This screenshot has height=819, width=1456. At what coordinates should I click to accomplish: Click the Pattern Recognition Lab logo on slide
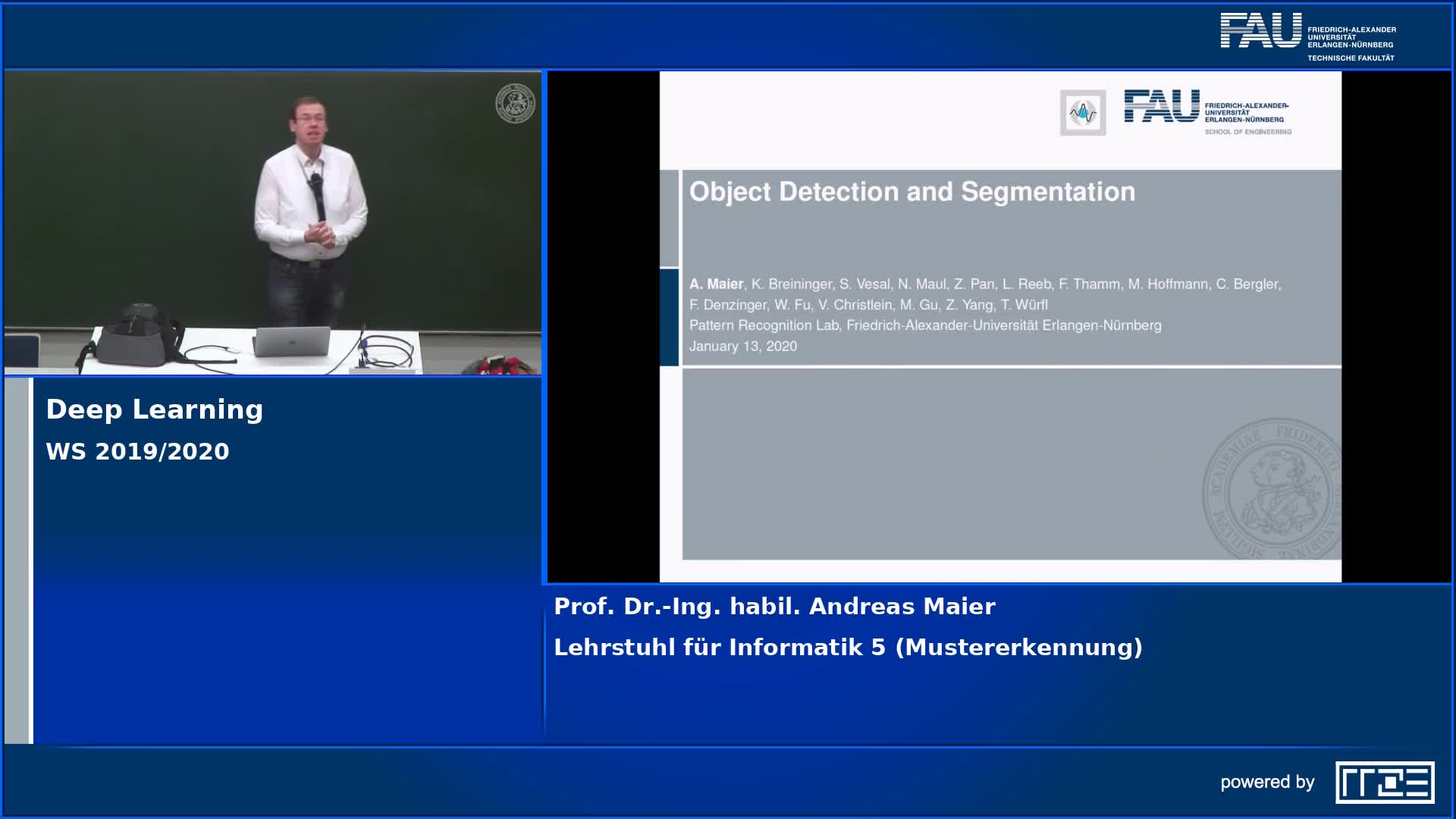point(1082,113)
